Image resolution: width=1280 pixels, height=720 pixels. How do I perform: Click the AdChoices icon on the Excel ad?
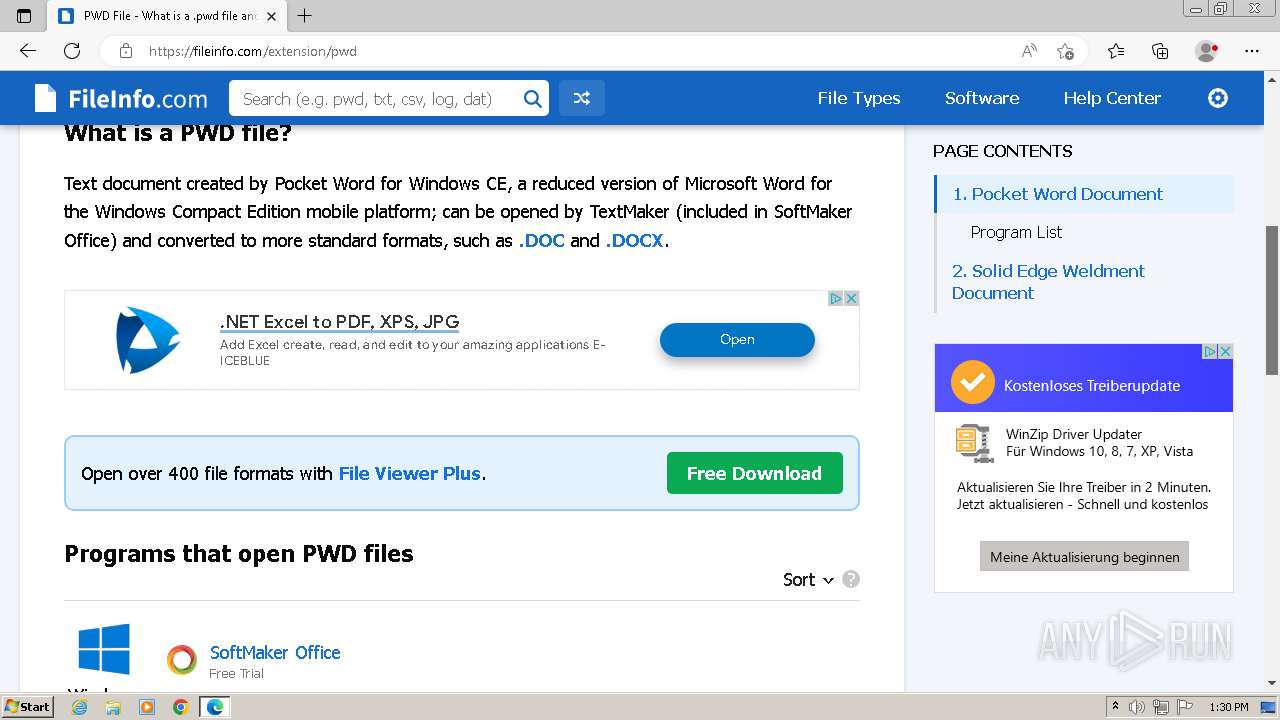836,298
